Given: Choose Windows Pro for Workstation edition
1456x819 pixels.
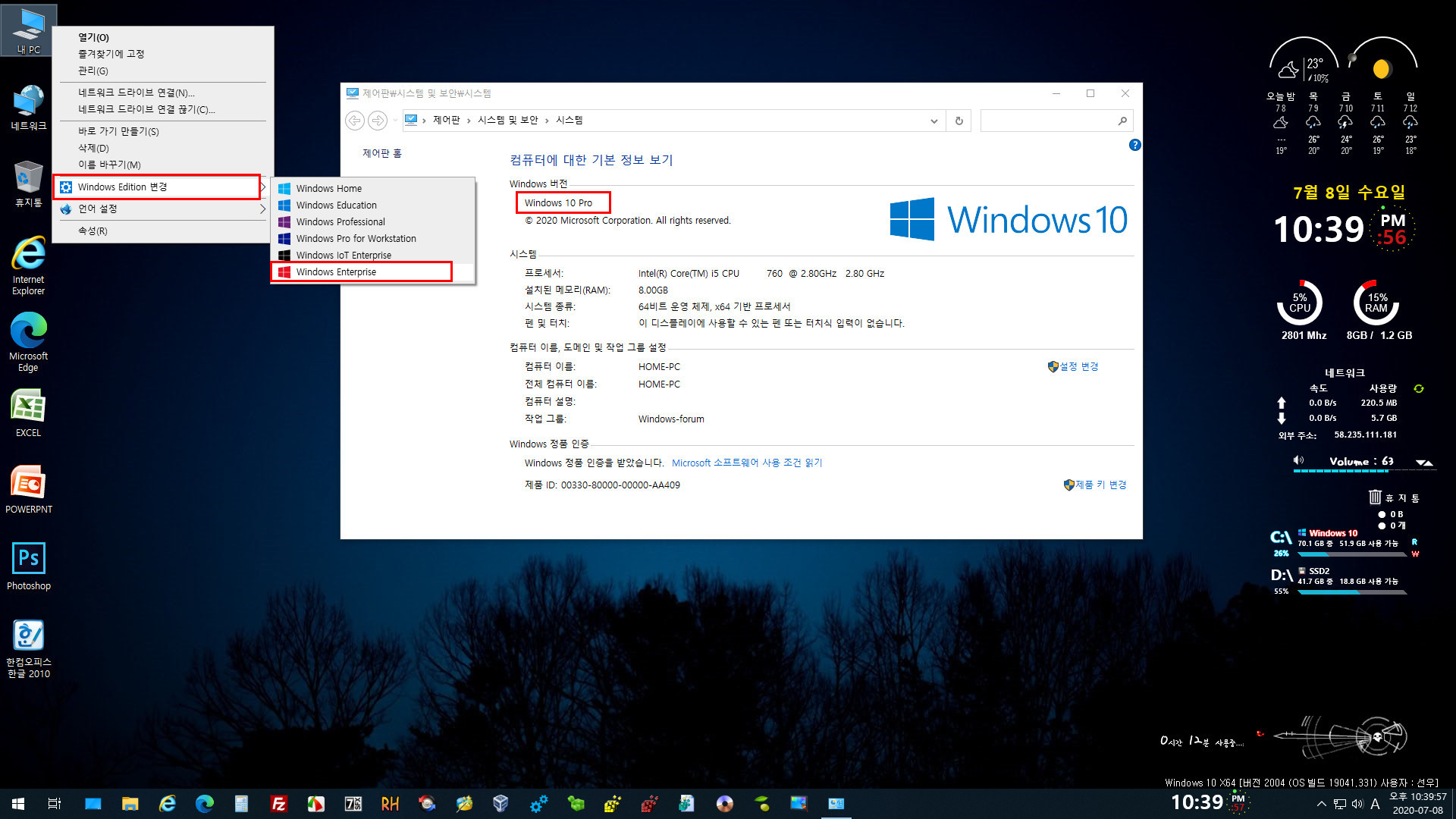Looking at the screenshot, I should click(x=373, y=238).
